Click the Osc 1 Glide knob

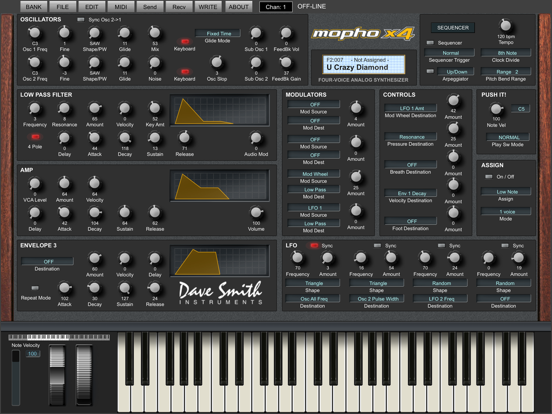125,33
